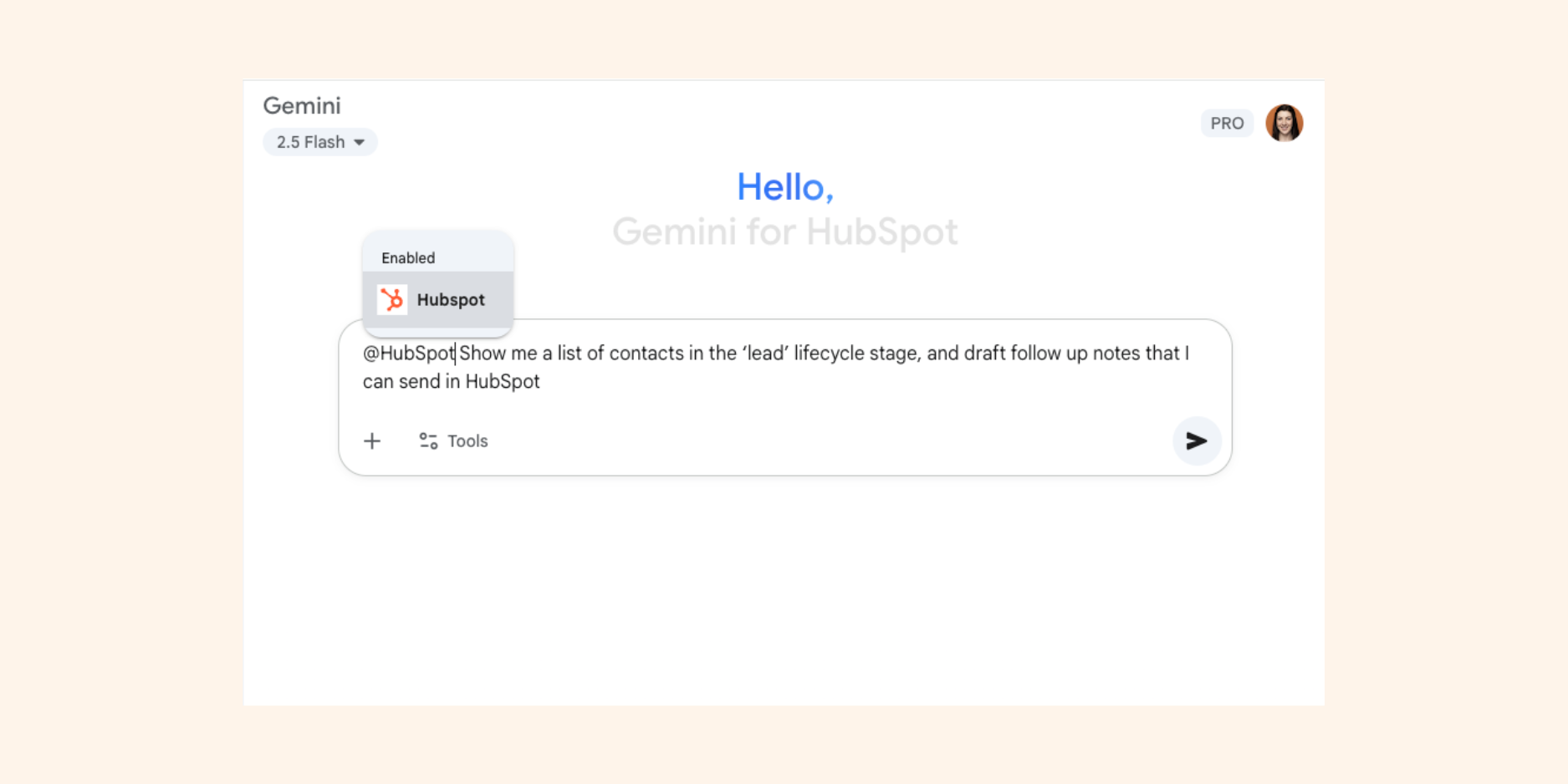Click the plus icon to add attachments
Screen dimensions: 1568x784
click(371, 440)
